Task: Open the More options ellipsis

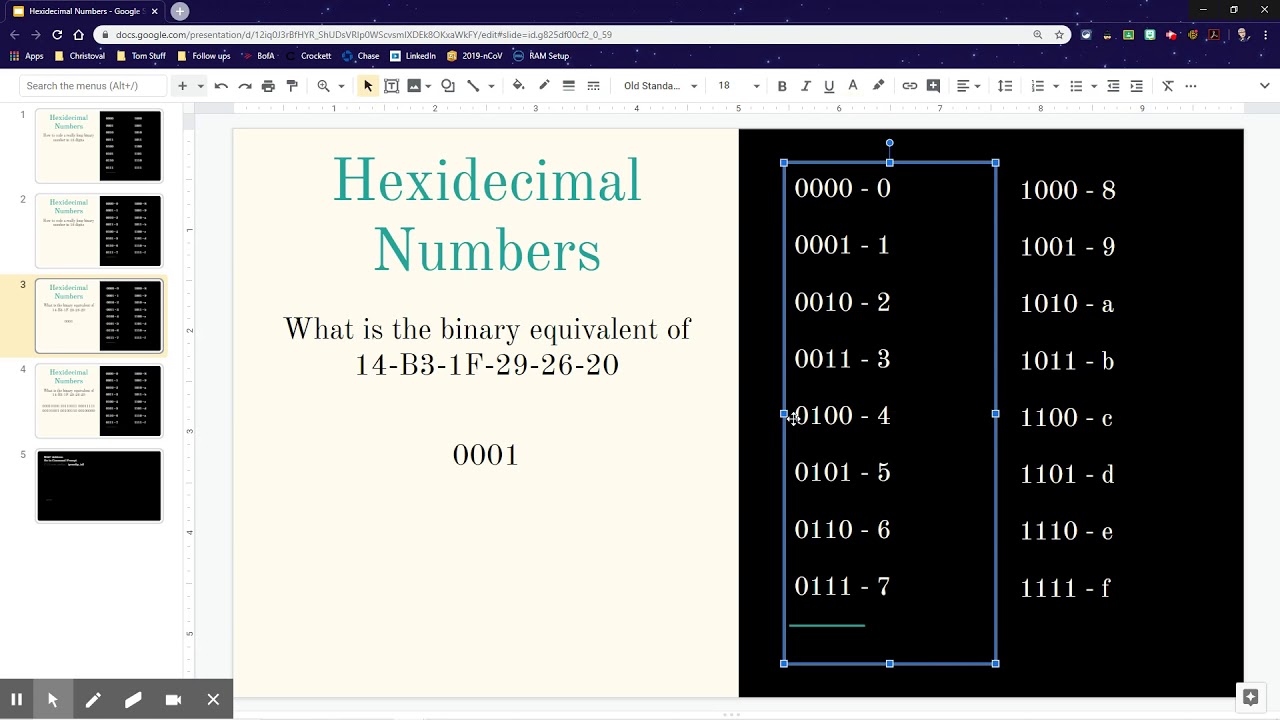Action: coord(1191,86)
